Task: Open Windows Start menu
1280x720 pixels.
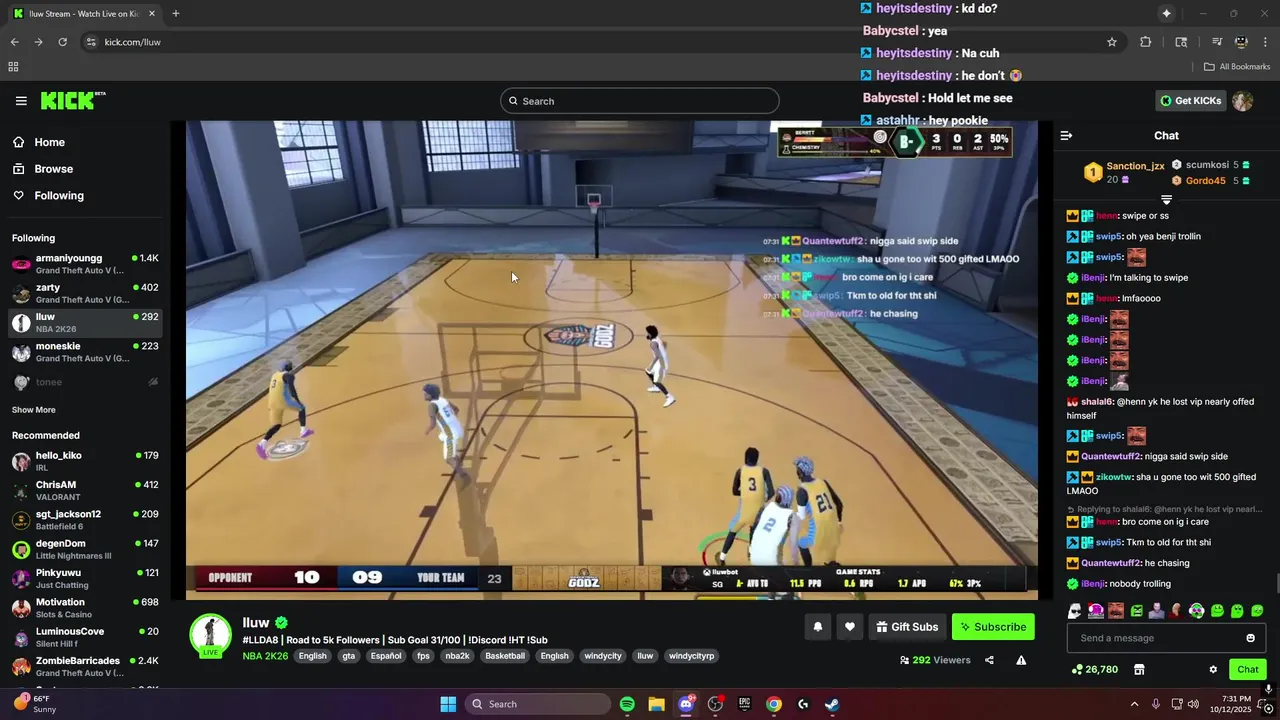Action: (x=448, y=704)
